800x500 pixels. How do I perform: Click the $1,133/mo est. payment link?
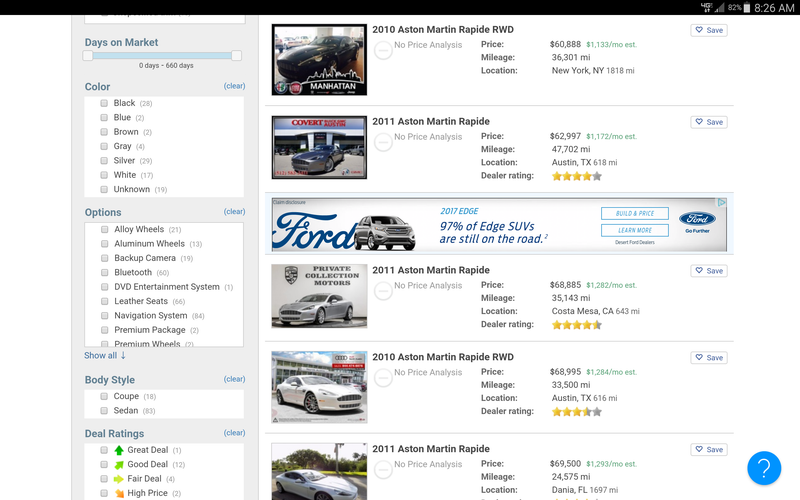pyautogui.click(x=611, y=45)
